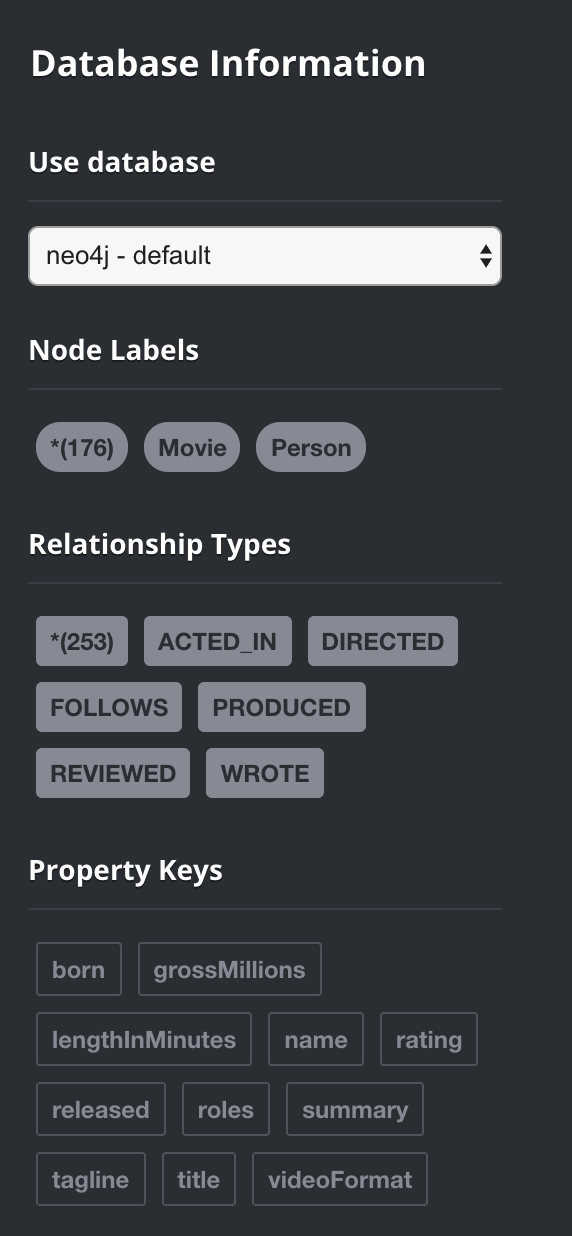
Task: Select the REVIEWED relationship type
Action: click(113, 773)
